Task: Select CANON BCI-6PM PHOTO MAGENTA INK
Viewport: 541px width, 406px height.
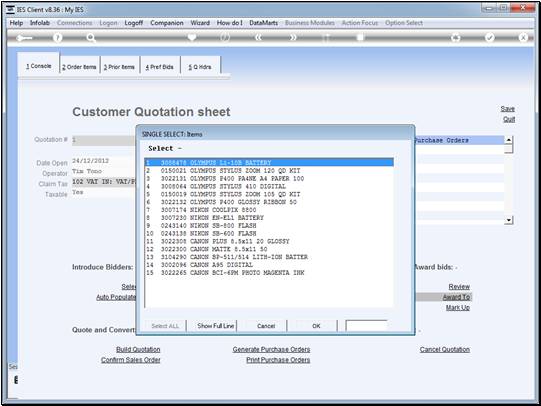Action: (269, 273)
